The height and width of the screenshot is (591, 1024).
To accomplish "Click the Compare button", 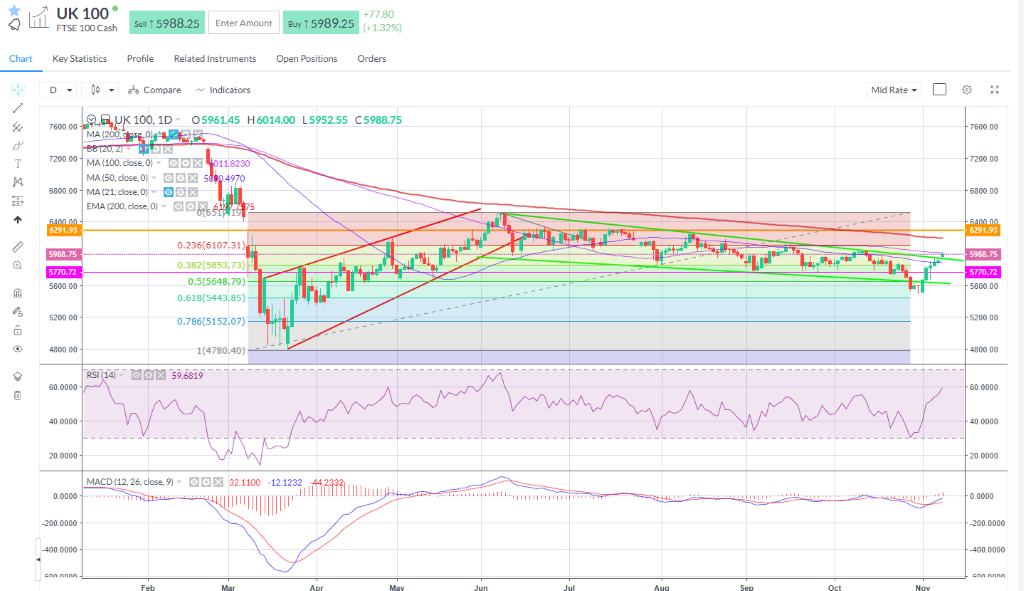I will (x=155, y=90).
